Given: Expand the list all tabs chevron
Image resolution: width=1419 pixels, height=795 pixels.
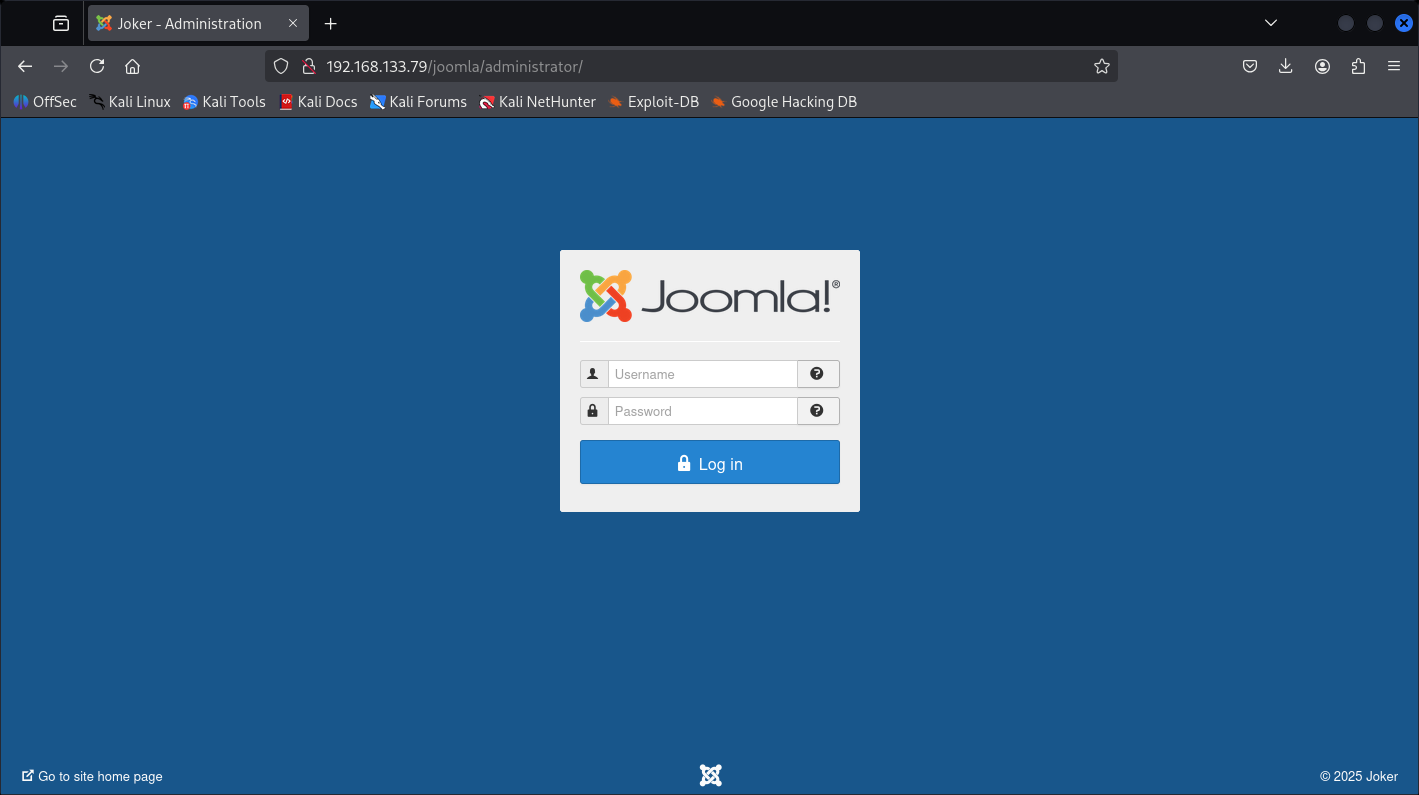Looking at the screenshot, I should (1271, 23).
